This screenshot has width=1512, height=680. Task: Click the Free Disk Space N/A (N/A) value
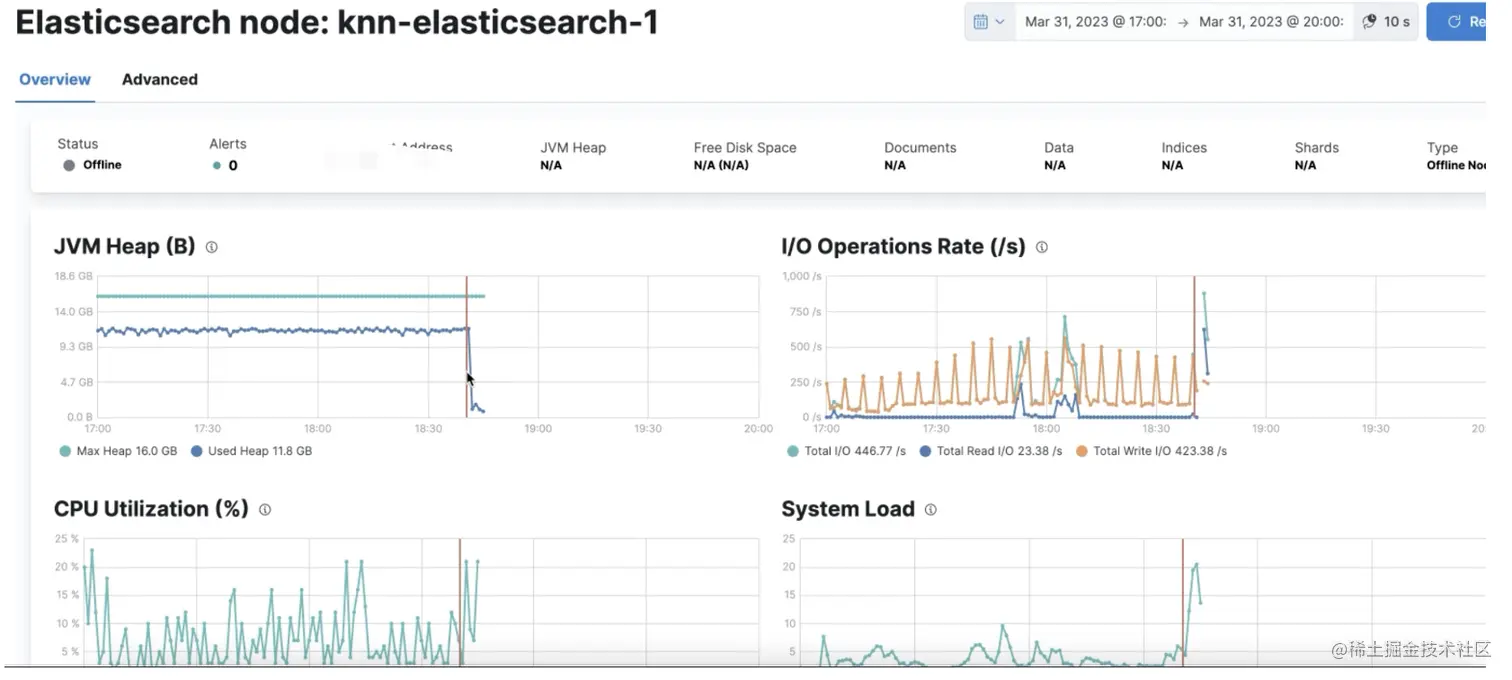click(721, 165)
